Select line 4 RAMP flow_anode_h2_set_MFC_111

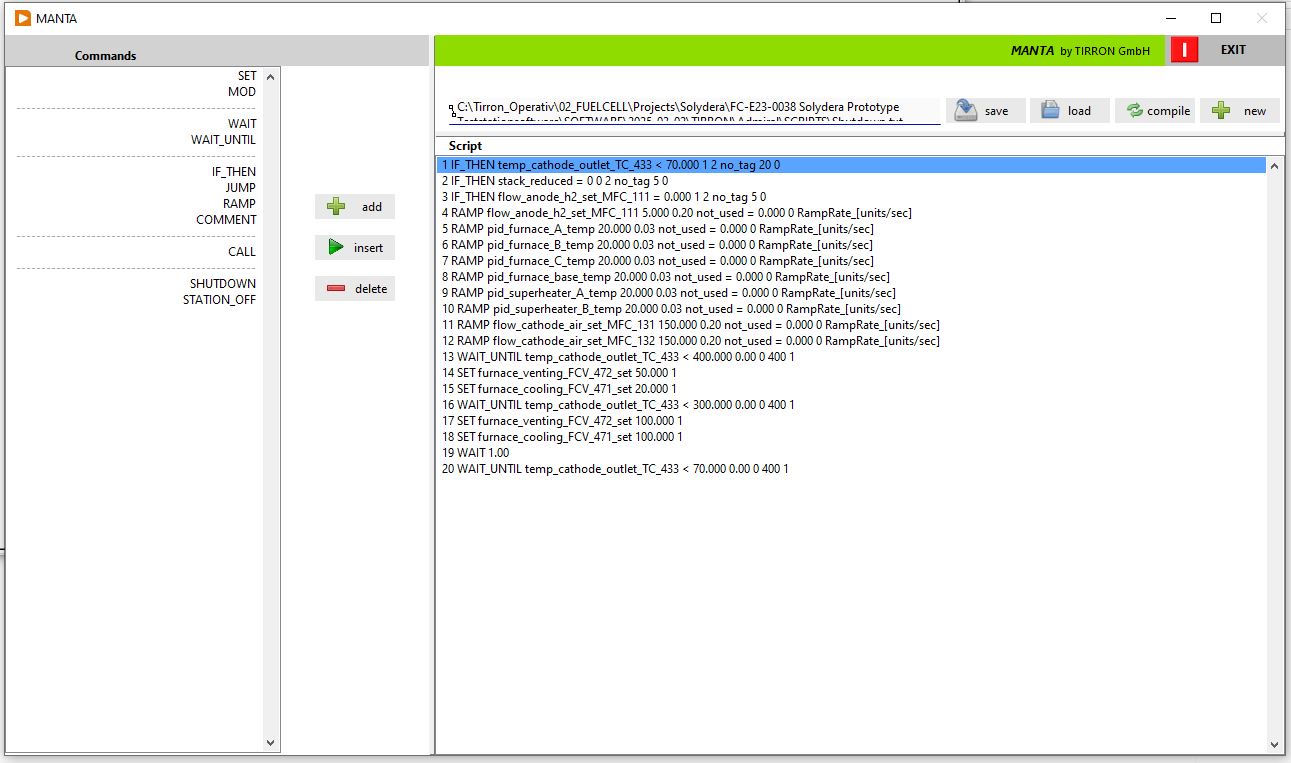click(x=676, y=213)
